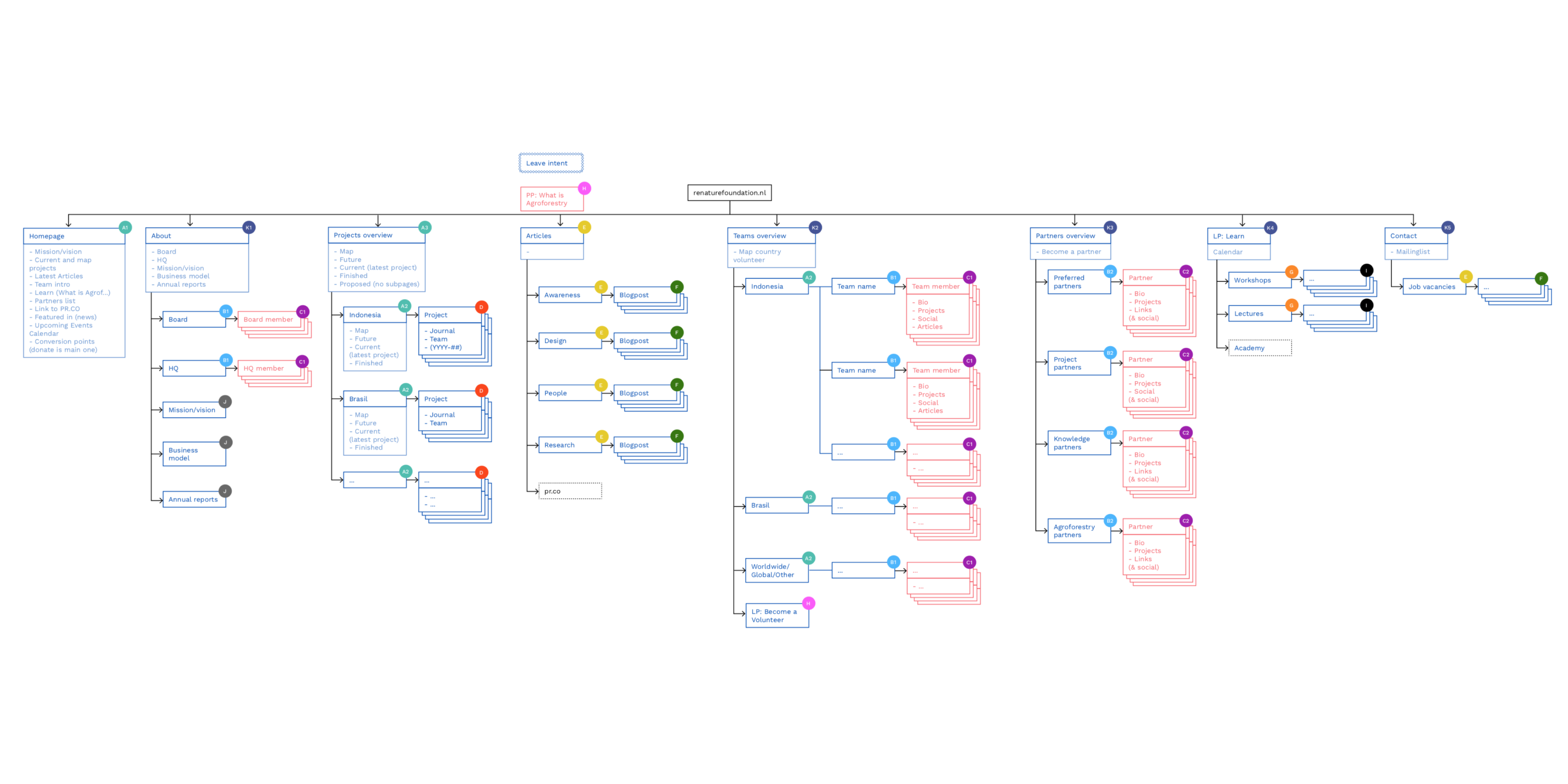The width and height of the screenshot is (1568, 784).
Task: Select the PP: What is Agroforestry box
Action: [552, 199]
